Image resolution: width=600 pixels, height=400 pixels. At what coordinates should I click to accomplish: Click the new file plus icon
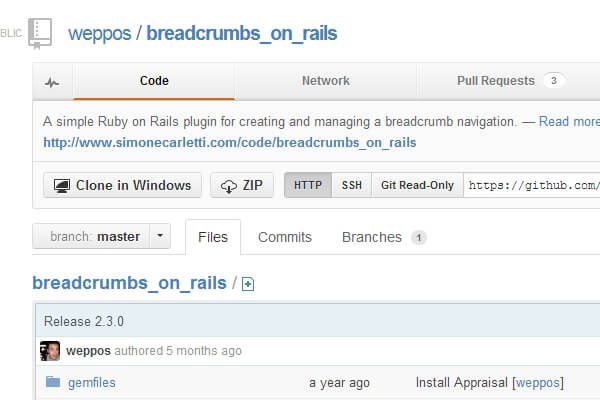tap(248, 284)
